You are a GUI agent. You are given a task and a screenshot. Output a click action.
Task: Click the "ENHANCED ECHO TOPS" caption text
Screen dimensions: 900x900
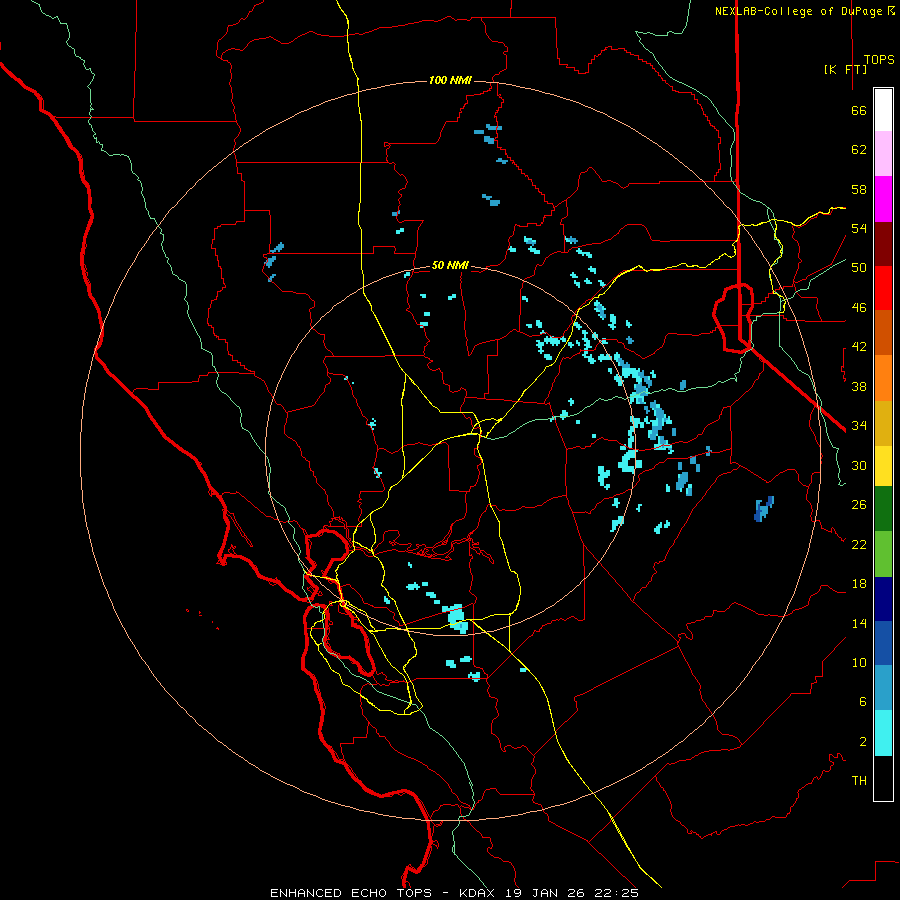coord(351,893)
